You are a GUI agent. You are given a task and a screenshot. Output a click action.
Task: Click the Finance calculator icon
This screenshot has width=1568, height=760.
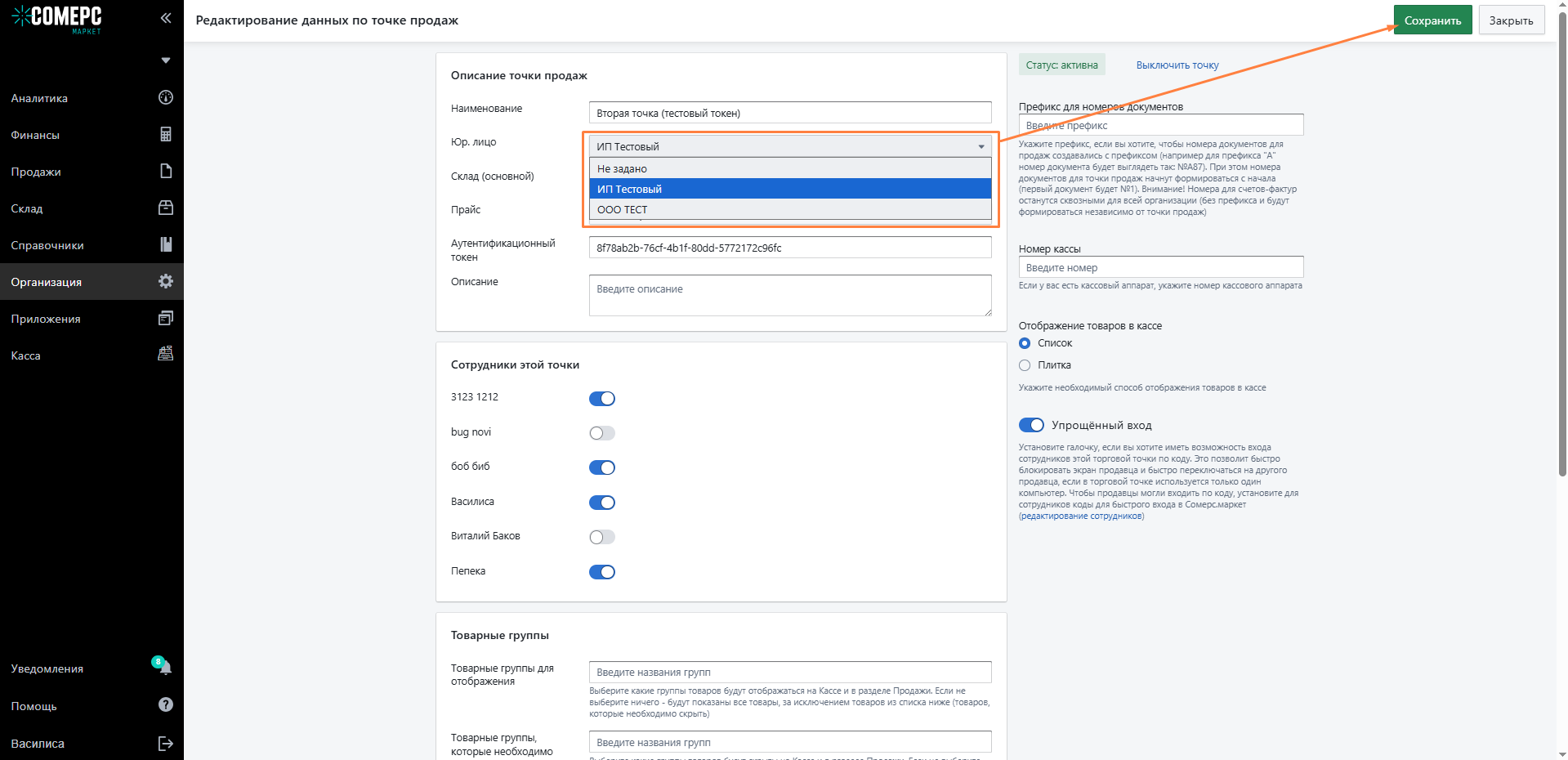coord(165,135)
